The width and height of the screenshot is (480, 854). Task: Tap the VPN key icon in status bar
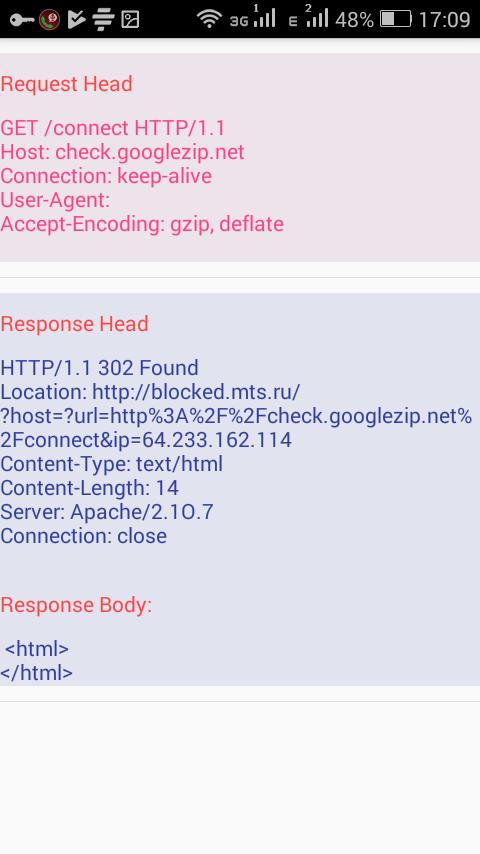[x=21, y=20]
